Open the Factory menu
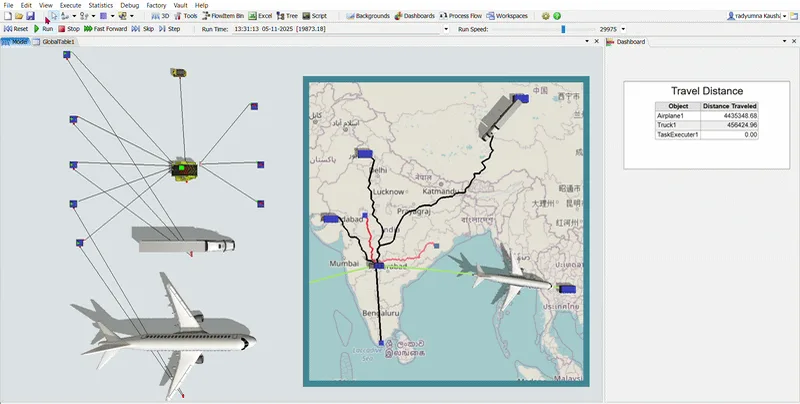Screen dimensions: 800x404 156,5
